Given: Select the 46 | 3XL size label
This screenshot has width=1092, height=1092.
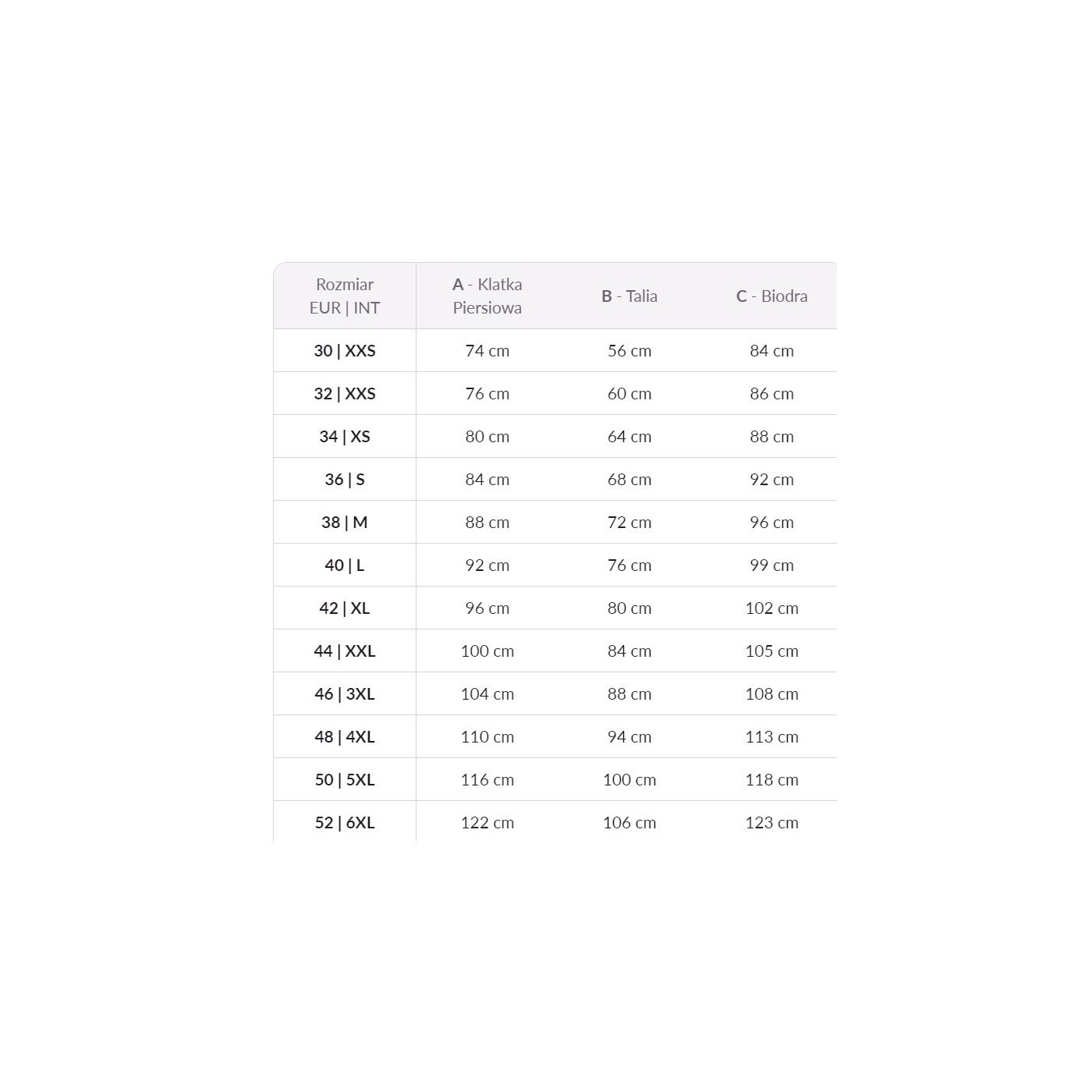Looking at the screenshot, I should point(345,694).
